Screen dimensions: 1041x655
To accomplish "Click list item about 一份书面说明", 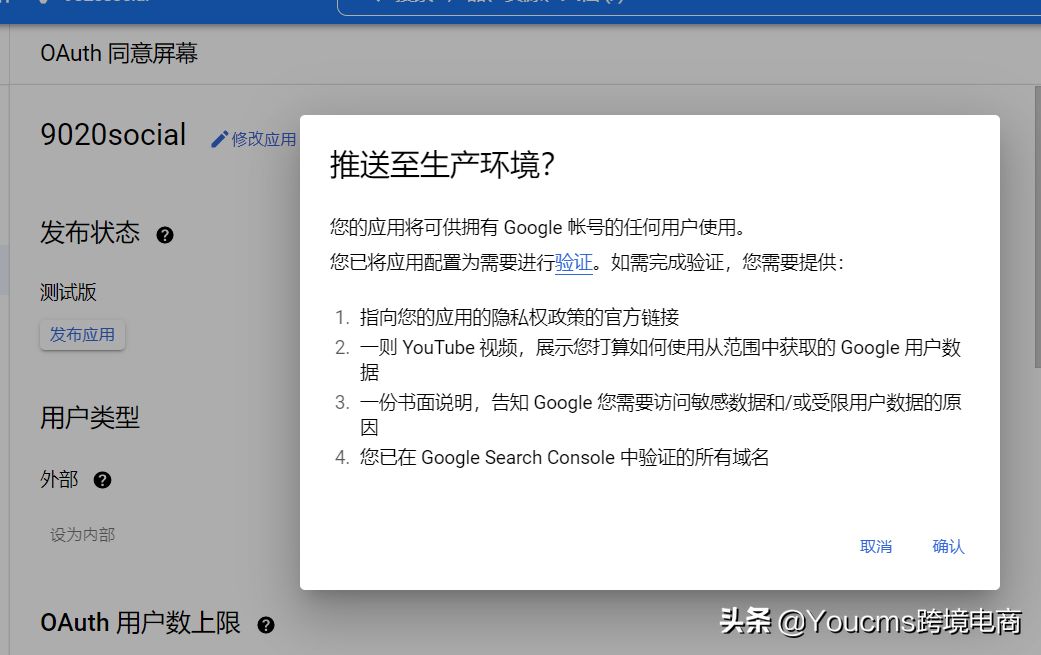I will click(x=660, y=415).
